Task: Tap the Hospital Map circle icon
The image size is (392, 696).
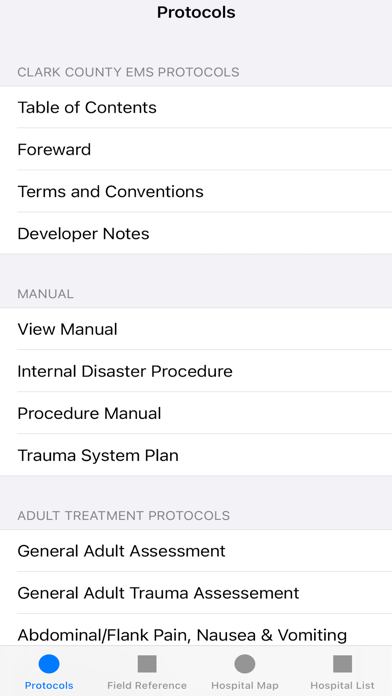Action: (245, 664)
